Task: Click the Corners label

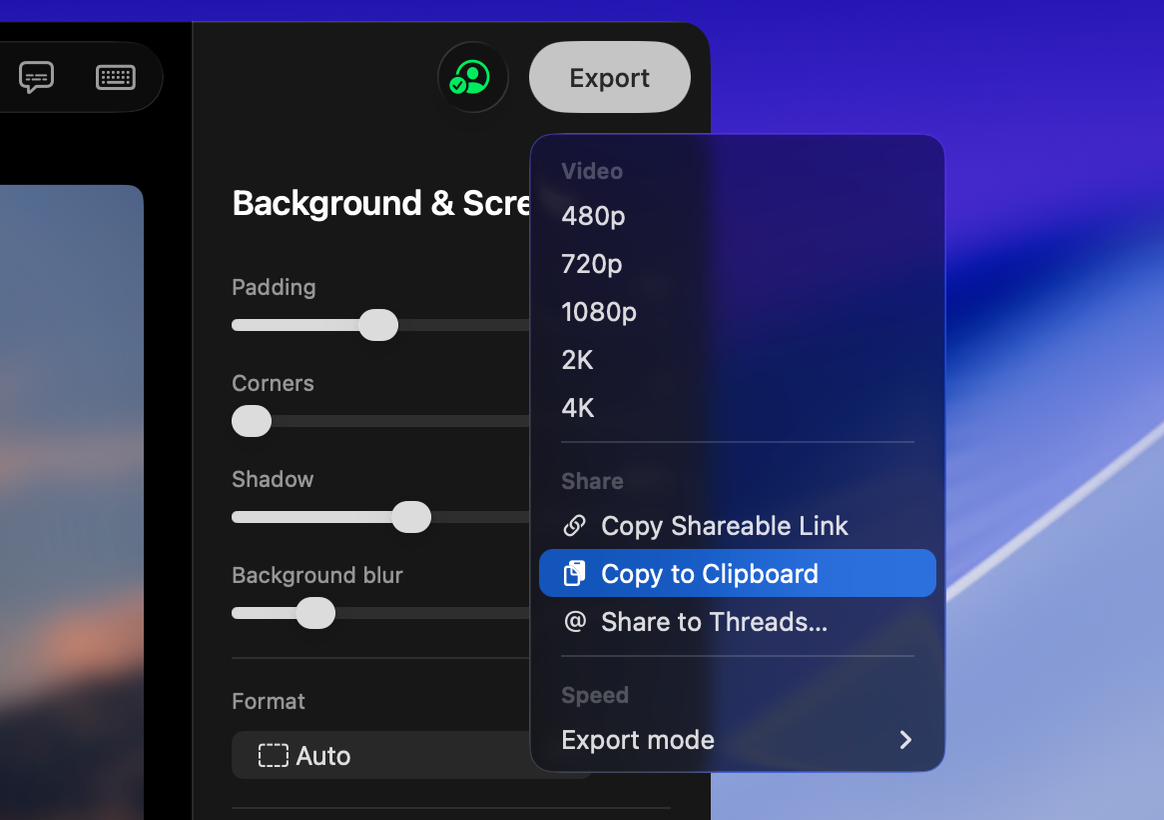Action: pyautogui.click(x=273, y=383)
